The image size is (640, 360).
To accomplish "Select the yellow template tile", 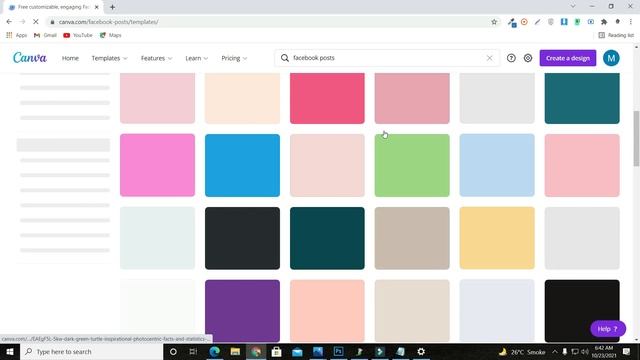I will [x=497, y=238].
